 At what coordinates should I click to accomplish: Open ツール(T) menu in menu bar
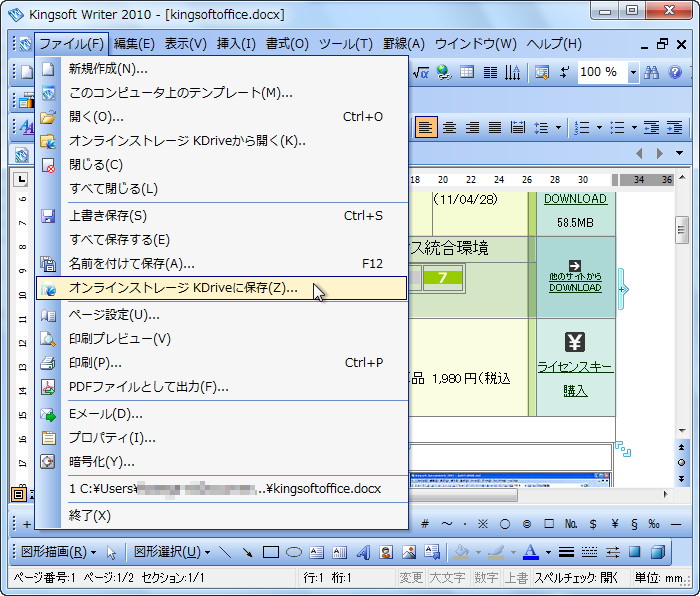(x=346, y=44)
